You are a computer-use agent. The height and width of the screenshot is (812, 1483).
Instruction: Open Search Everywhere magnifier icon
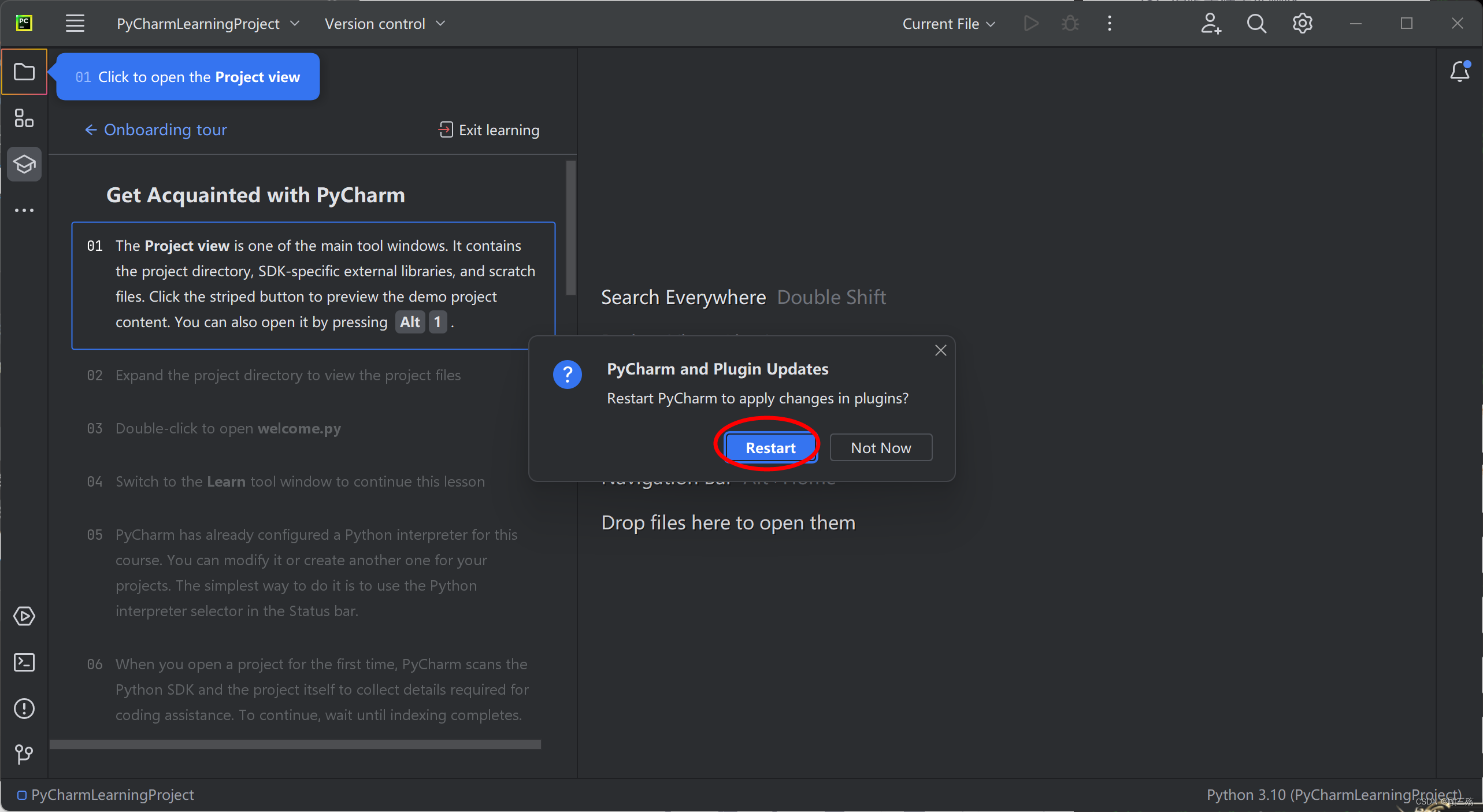click(x=1256, y=24)
